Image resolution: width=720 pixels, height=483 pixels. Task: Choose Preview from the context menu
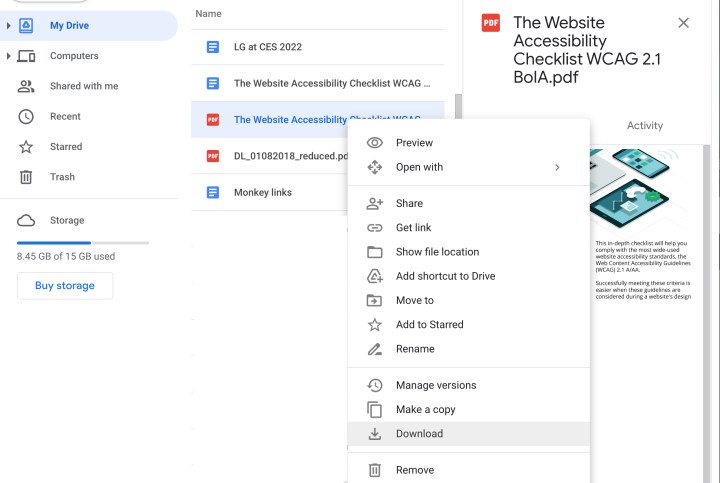(x=468, y=143)
